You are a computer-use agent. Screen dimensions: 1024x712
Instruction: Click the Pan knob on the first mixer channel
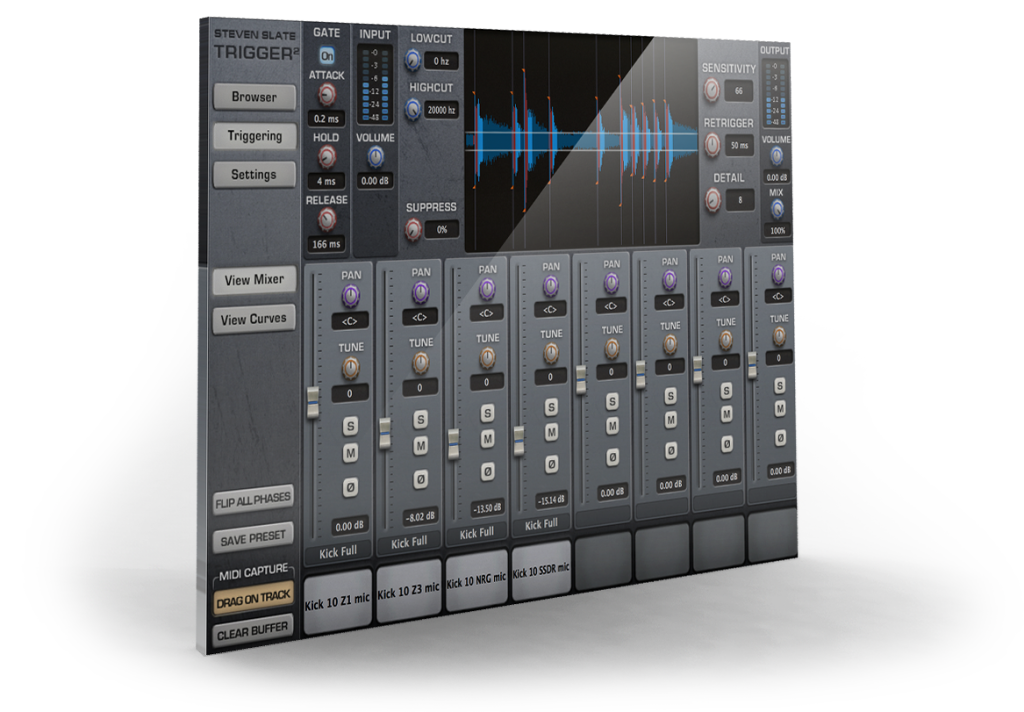coord(350,291)
